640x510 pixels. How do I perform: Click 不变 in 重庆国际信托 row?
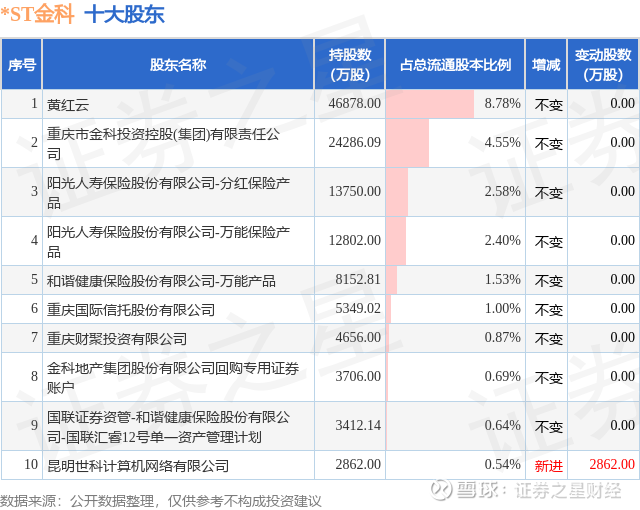[x=549, y=310]
